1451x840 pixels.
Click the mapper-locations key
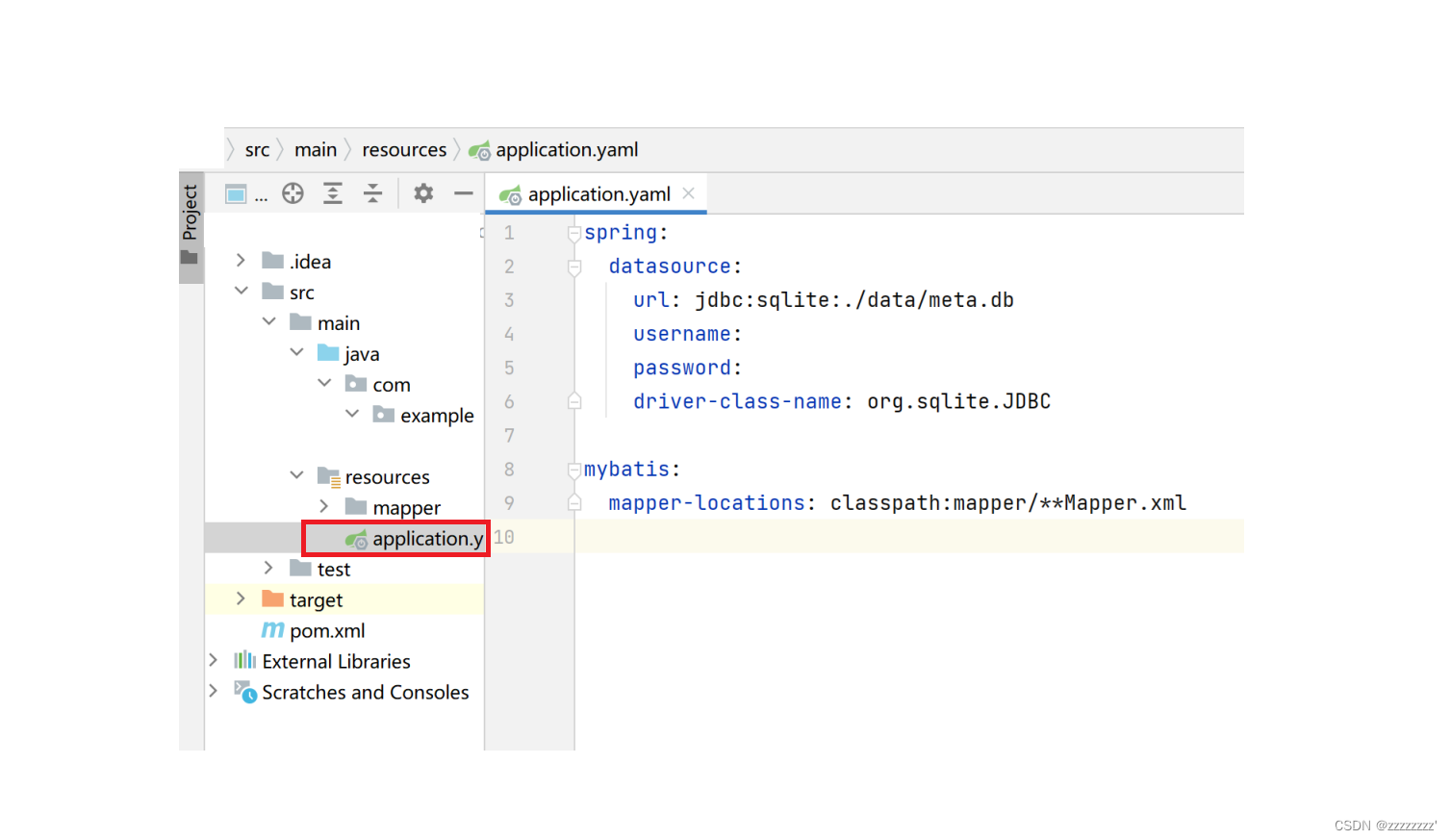(x=706, y=503)
